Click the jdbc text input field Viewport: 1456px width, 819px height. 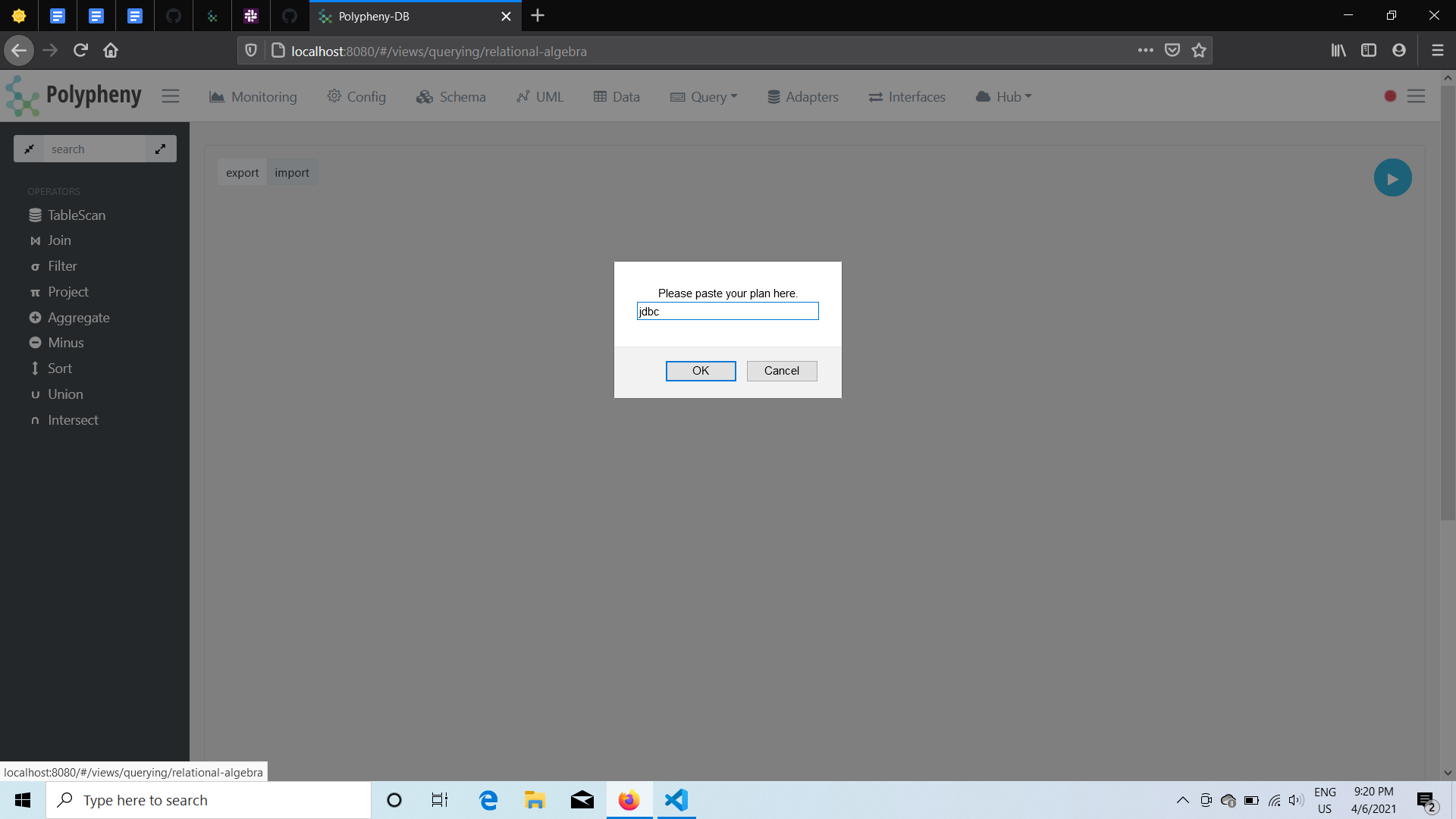(x=727, y=311)
